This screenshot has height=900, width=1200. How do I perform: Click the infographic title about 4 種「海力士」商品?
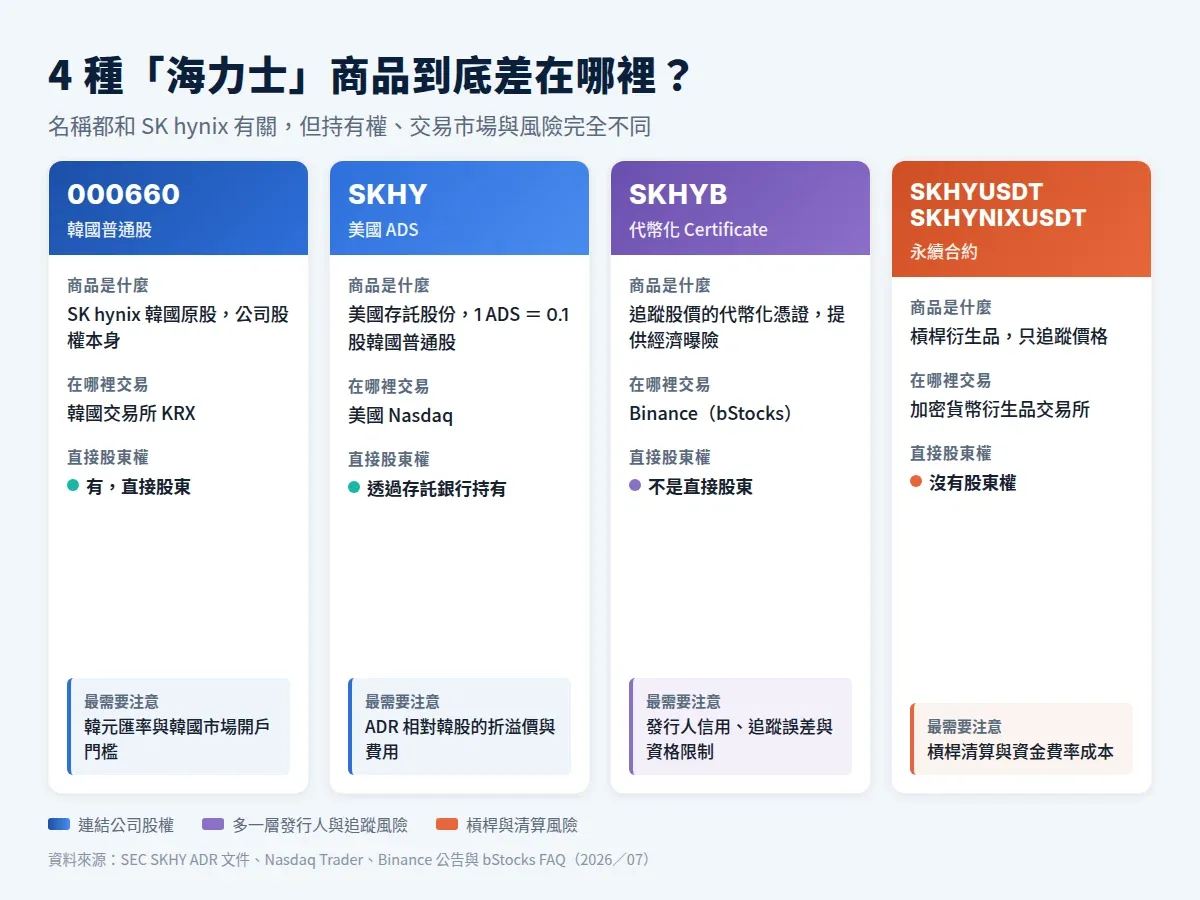coord(370,77)
